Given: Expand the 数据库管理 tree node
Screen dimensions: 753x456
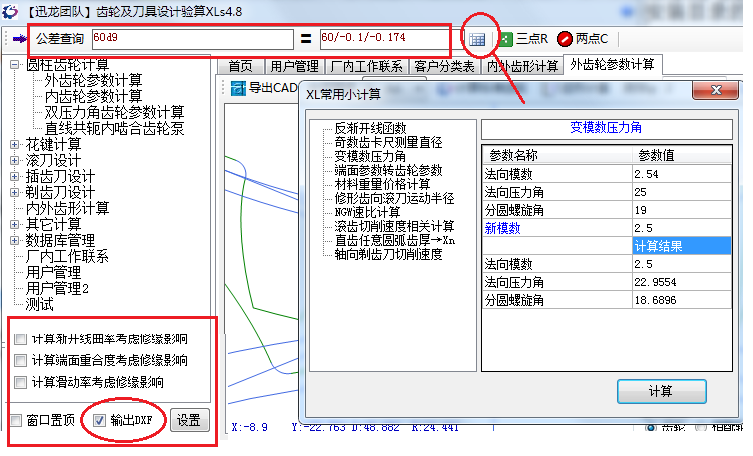Looking at the screenshot, I should pyautogui.click(x=14, y=240).
